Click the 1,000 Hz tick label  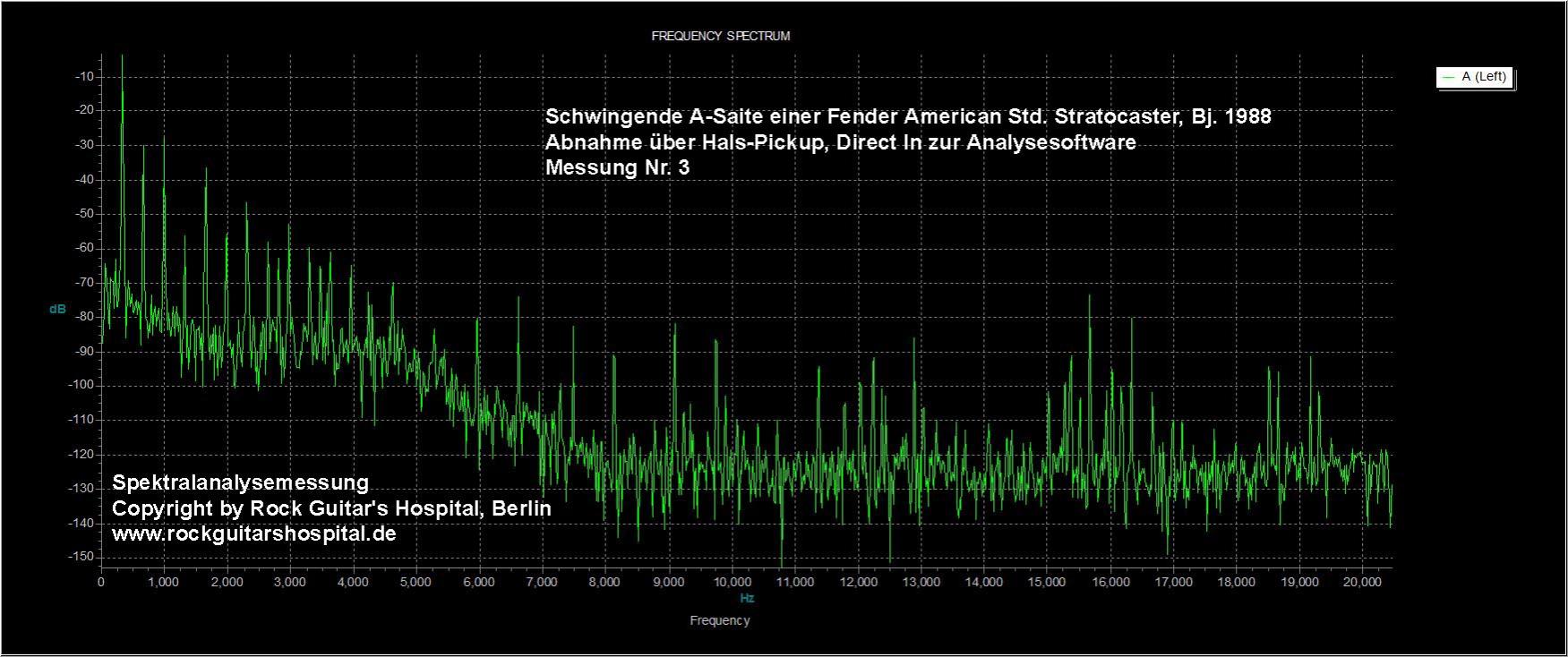pyautogui.click(x=164, y=582)
